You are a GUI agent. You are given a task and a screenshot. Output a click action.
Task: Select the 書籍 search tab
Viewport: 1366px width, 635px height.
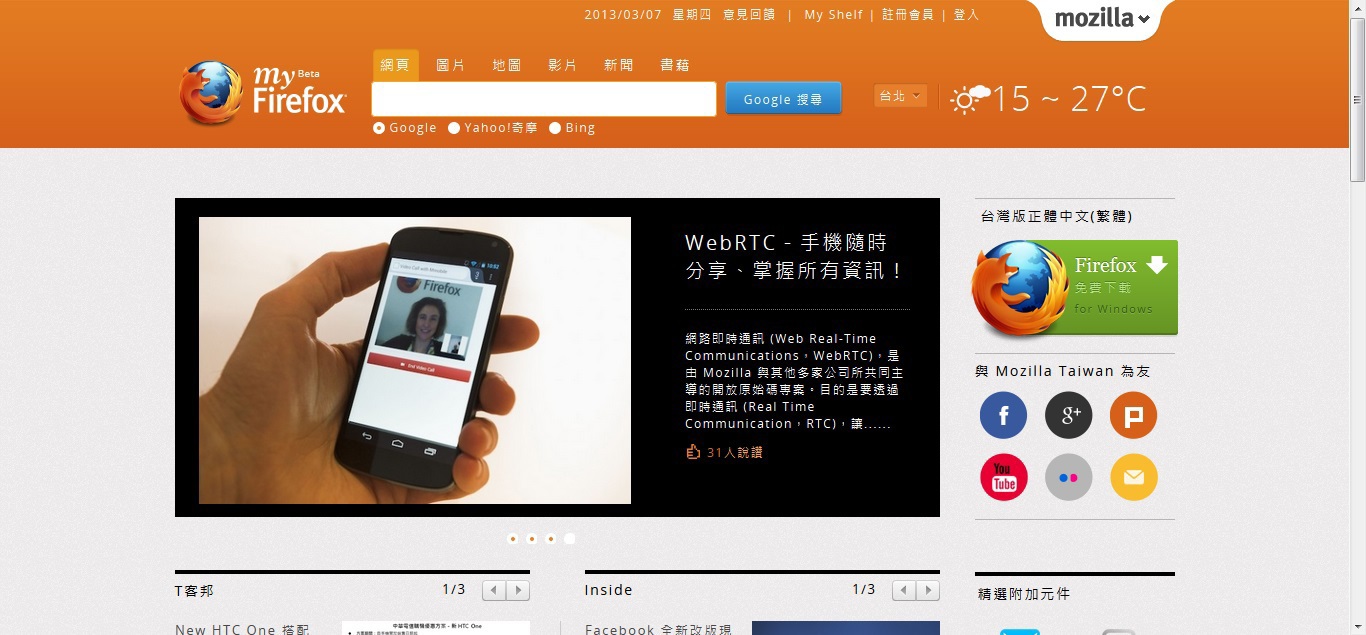tap(675, 65)
